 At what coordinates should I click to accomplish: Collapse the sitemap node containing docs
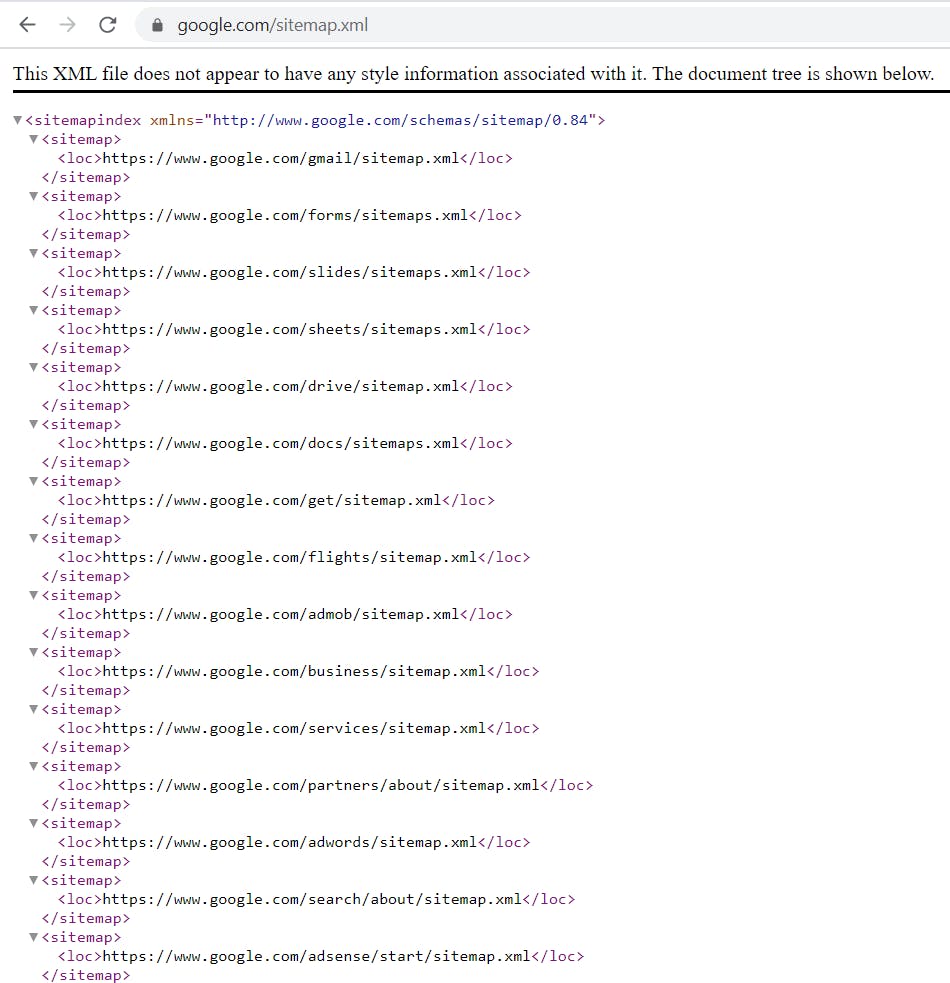34,424
